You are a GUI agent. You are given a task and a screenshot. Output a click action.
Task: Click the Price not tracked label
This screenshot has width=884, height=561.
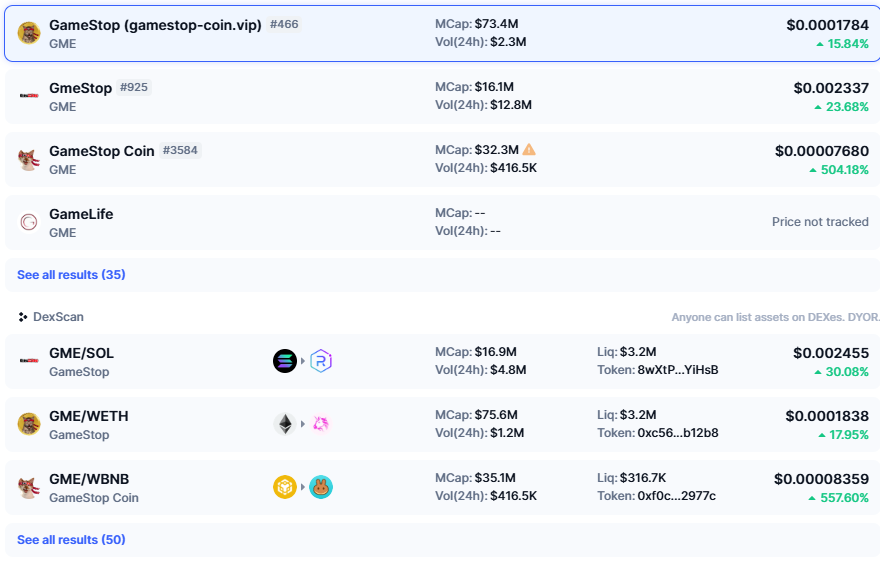pos(820,222)
